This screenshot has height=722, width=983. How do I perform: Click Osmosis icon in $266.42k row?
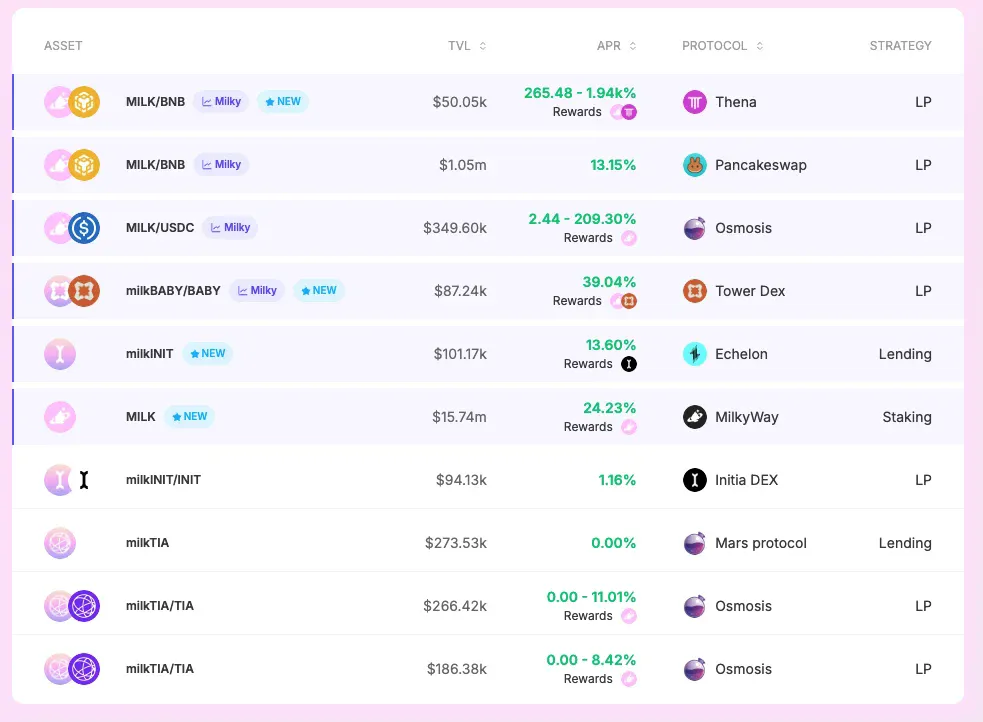[x=695, y=606]
